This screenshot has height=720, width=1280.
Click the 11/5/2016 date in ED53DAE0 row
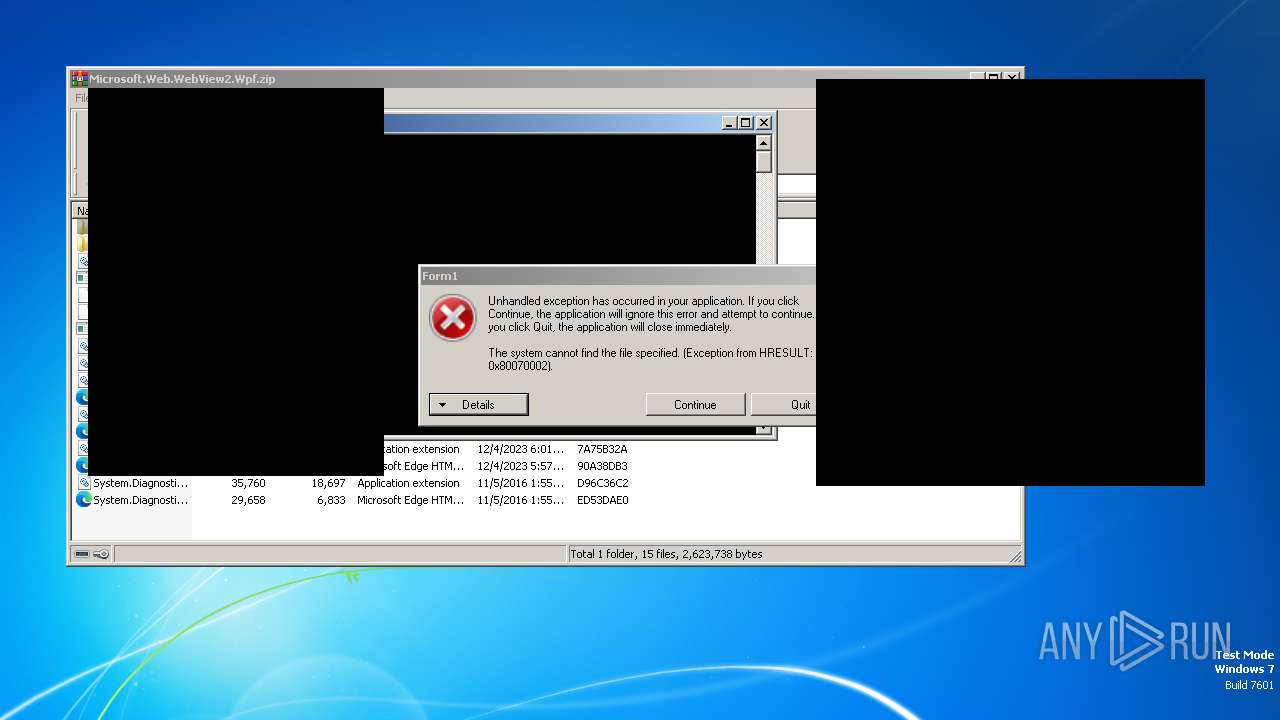tap(520, 500)
